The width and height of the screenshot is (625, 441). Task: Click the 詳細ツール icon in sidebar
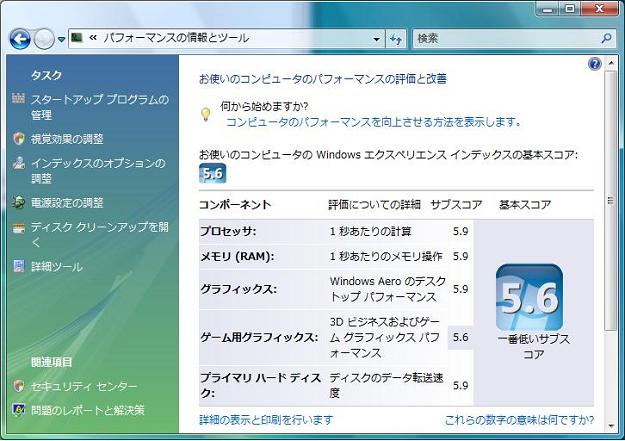18,266
